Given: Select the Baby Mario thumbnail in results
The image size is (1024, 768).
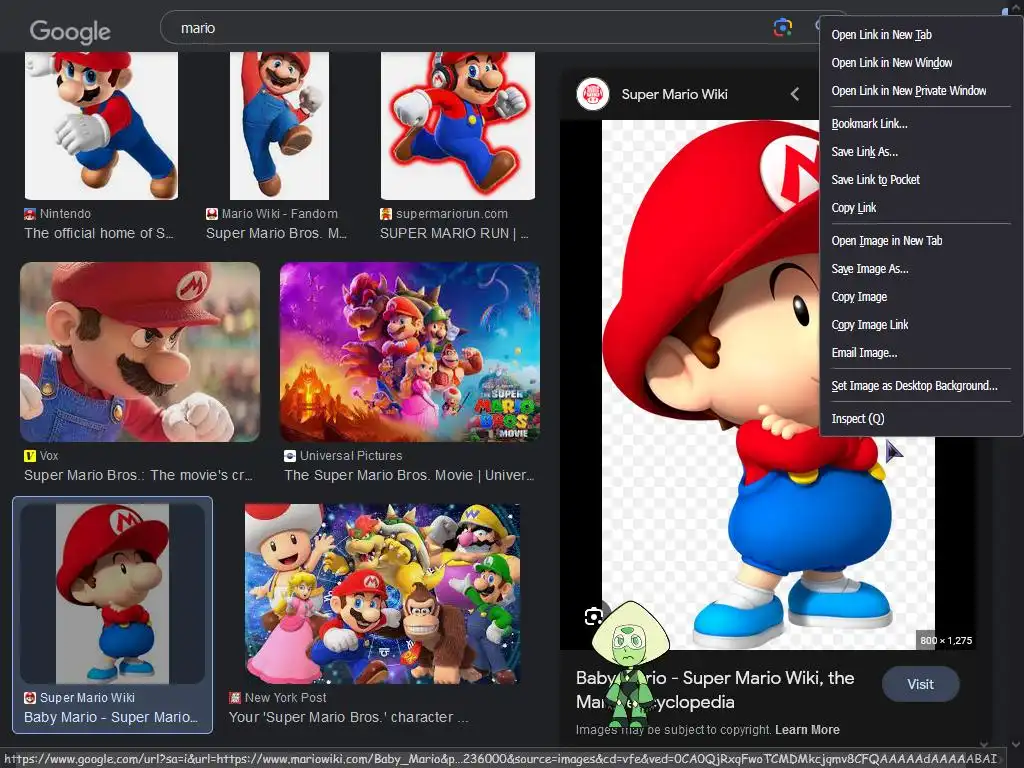Looking at the screenshot, I should pyautogui.click(x=112, y=594).
